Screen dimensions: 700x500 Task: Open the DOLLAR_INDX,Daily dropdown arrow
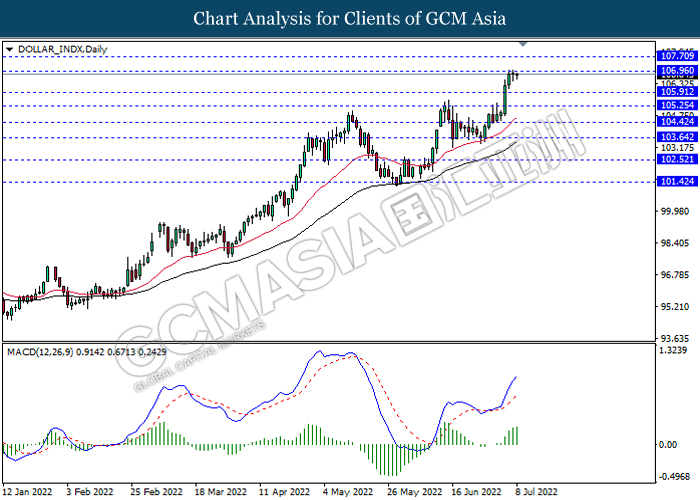click(9, 50)
